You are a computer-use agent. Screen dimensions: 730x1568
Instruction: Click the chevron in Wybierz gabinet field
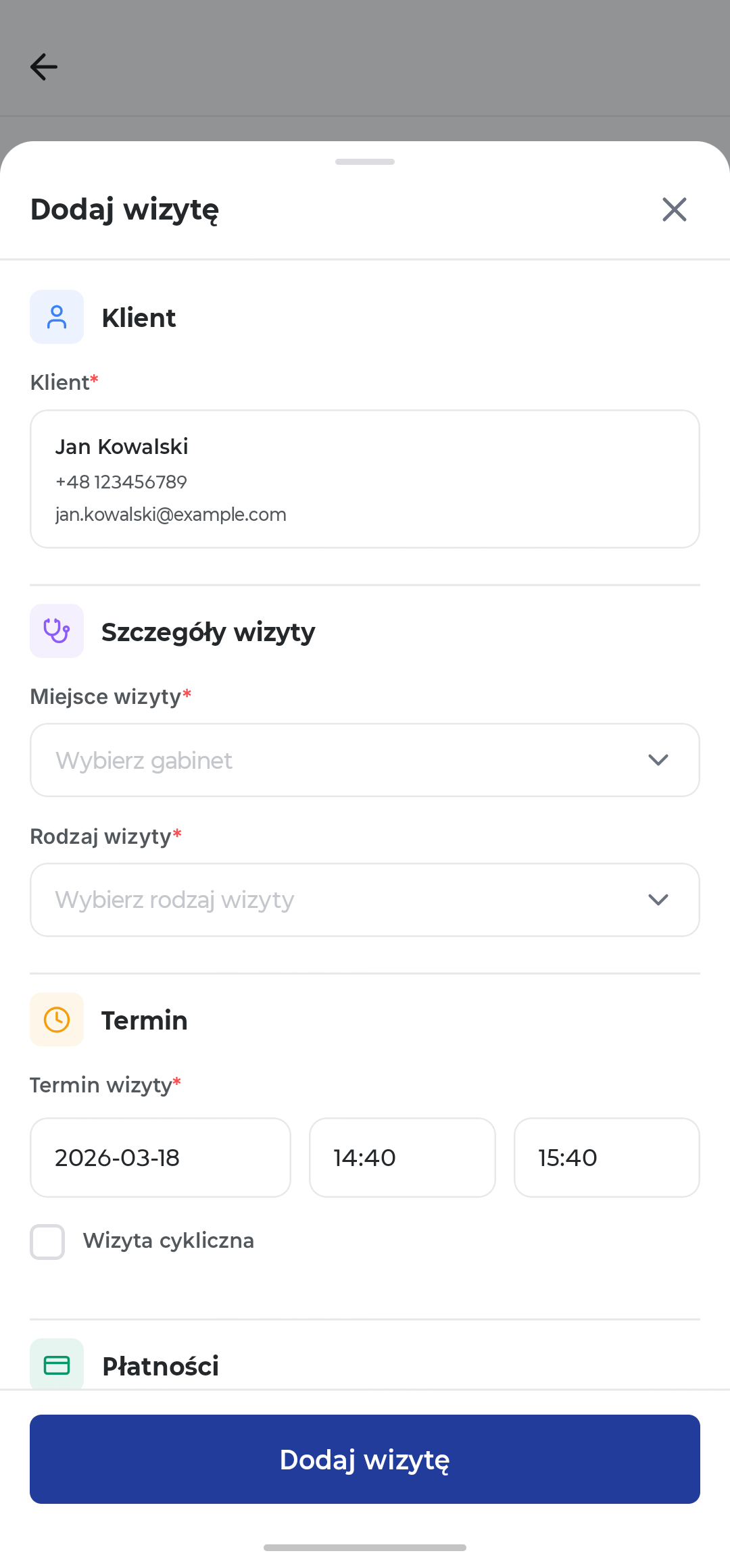pyautogui.click(x=658, y=760)
